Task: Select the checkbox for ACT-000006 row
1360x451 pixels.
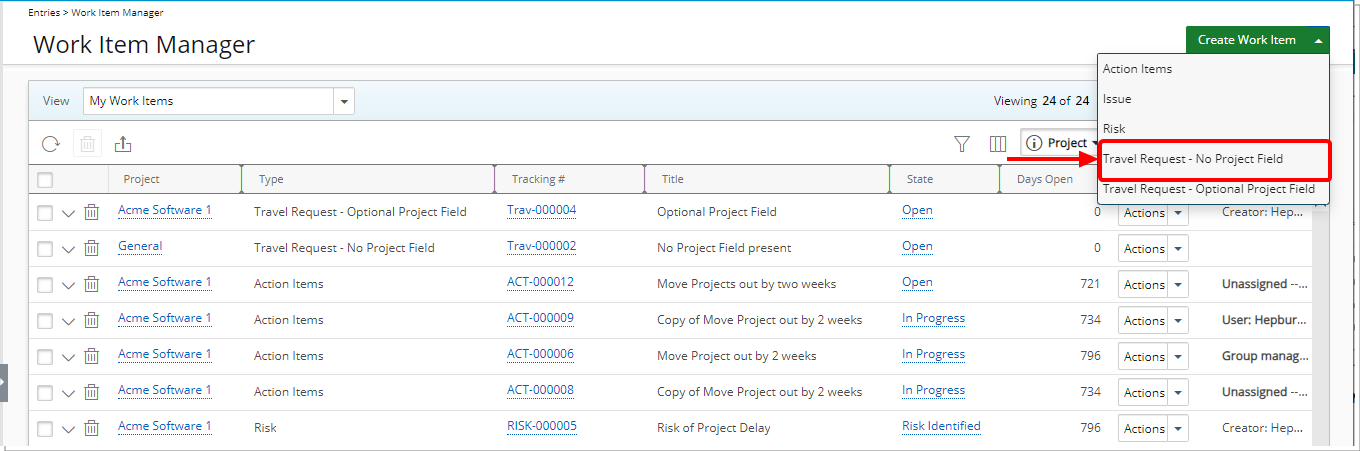Action: (45, 356)
